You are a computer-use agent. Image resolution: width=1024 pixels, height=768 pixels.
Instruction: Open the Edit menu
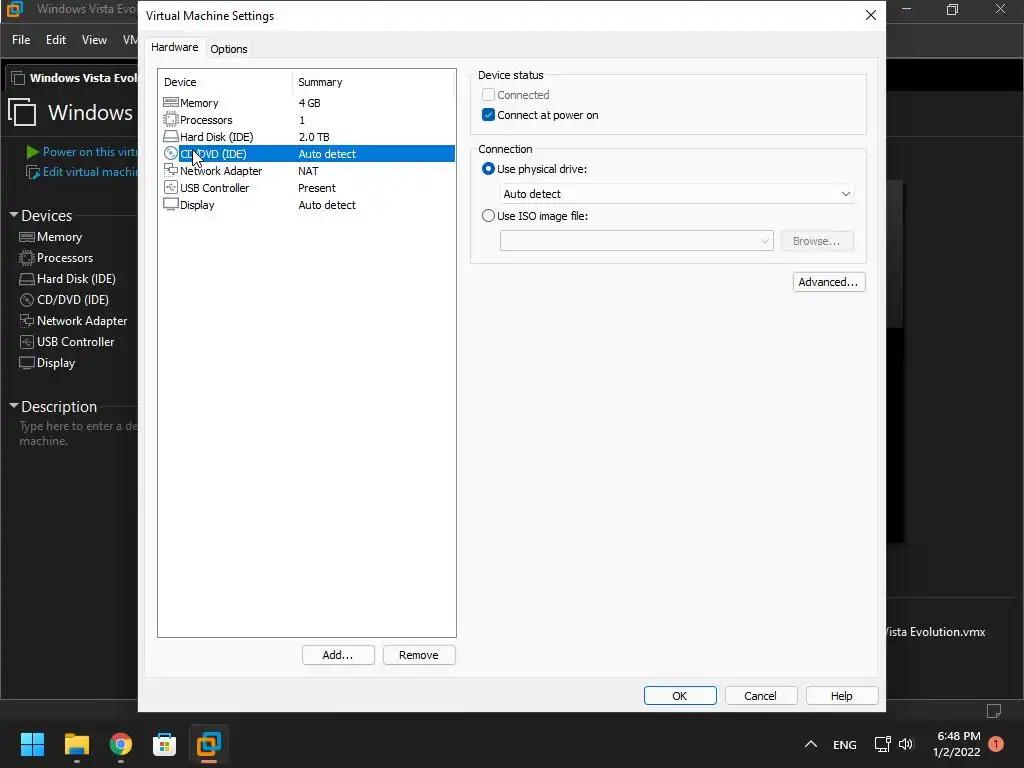tap(56, 40)
